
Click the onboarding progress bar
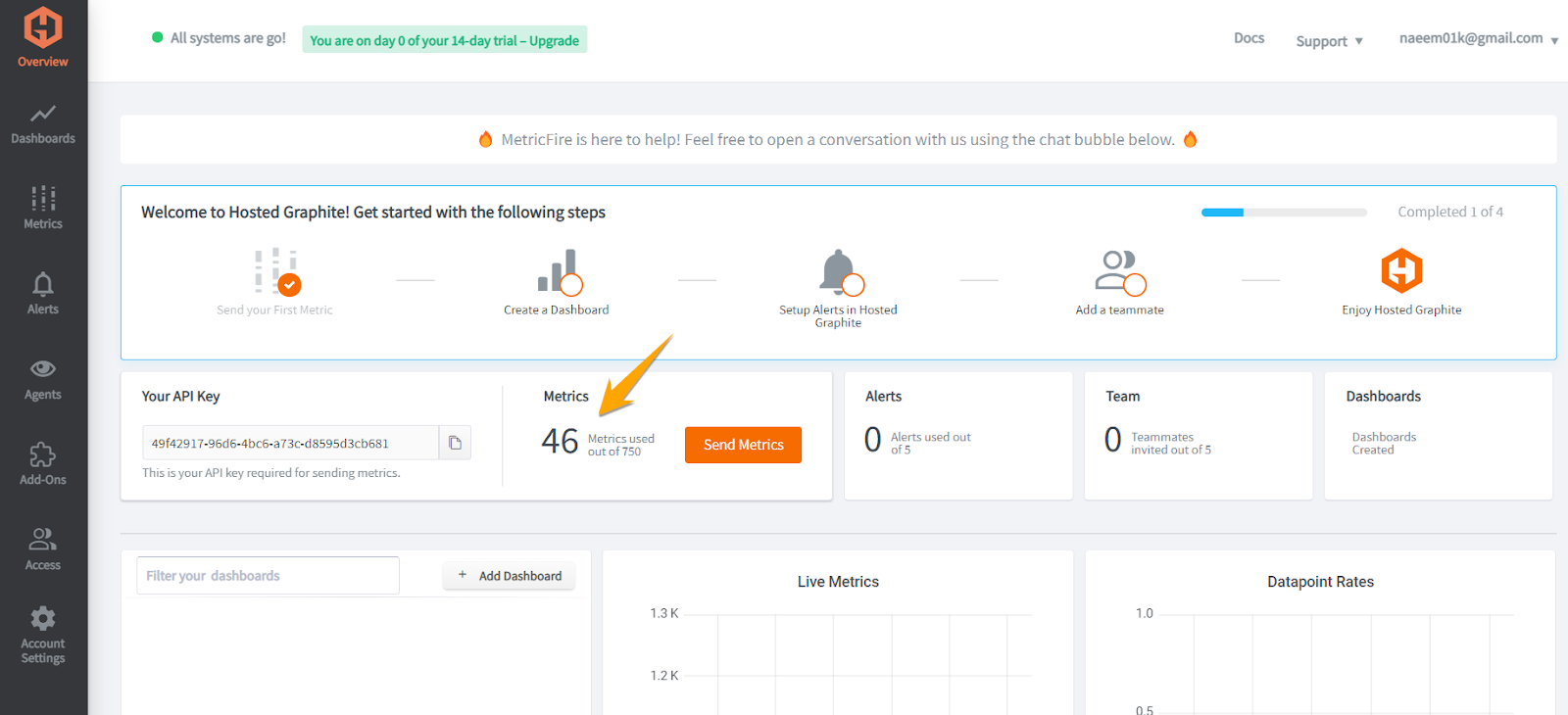tap(1284, 213)
